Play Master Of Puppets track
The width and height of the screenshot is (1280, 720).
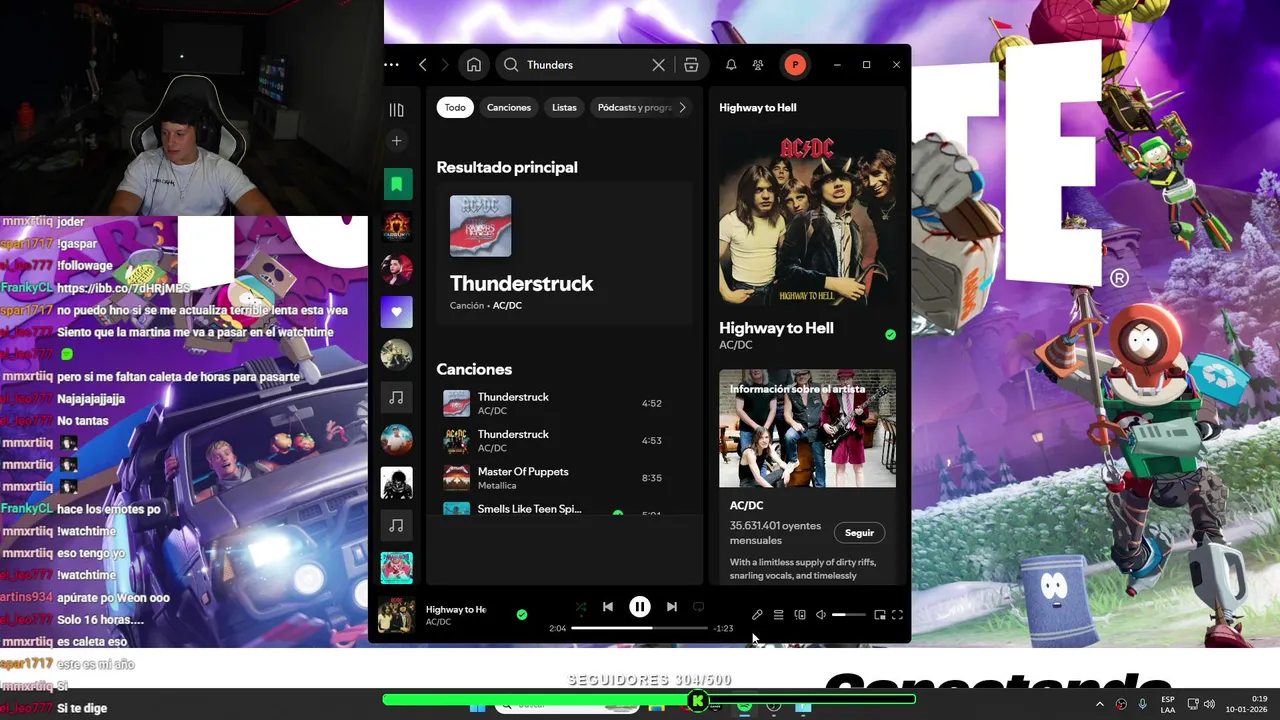coord(562,478)
